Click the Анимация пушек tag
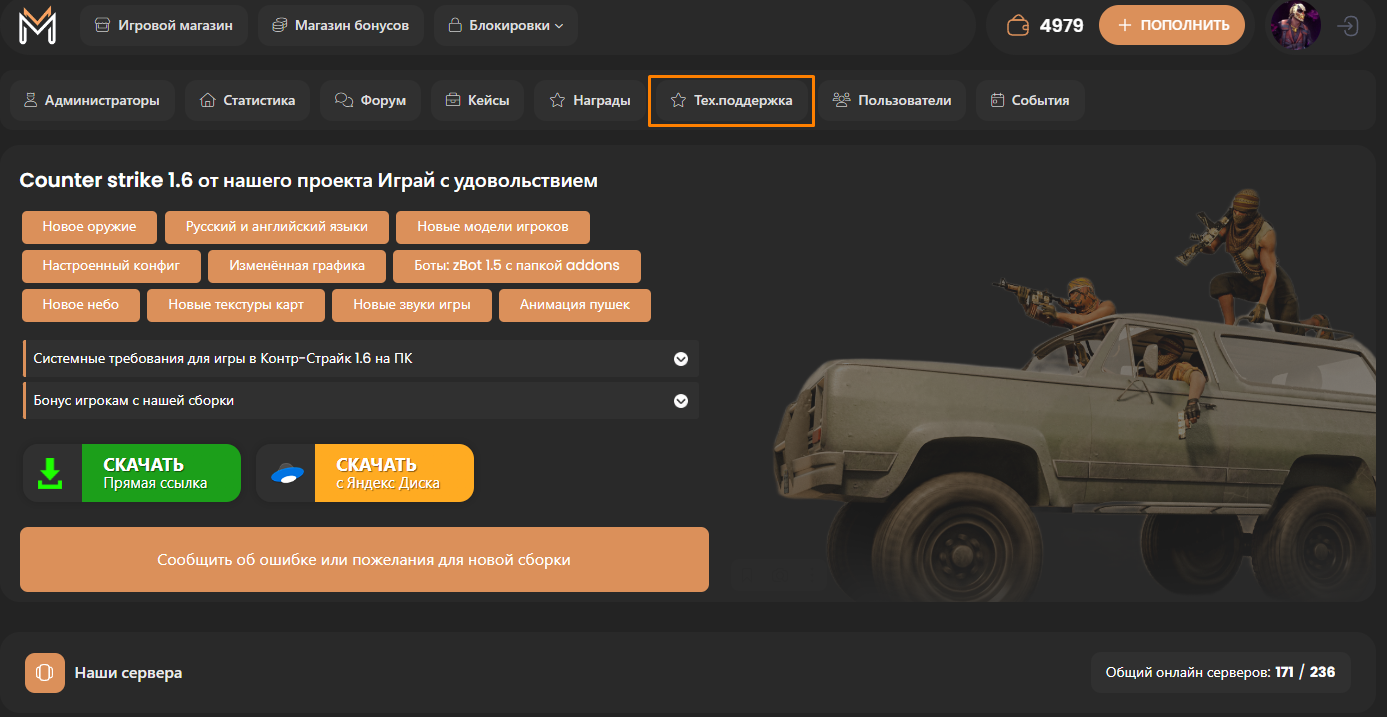This screenshot has height=717, width=1387. tap(575, 305)
